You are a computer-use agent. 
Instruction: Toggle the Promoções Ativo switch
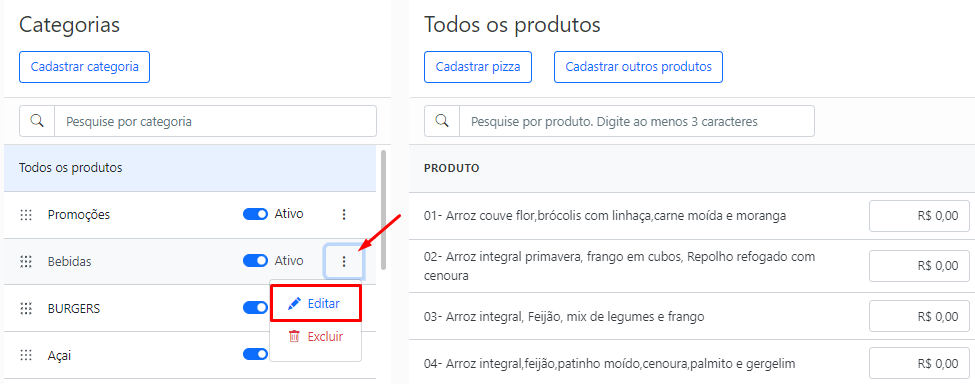pos(255,214)
